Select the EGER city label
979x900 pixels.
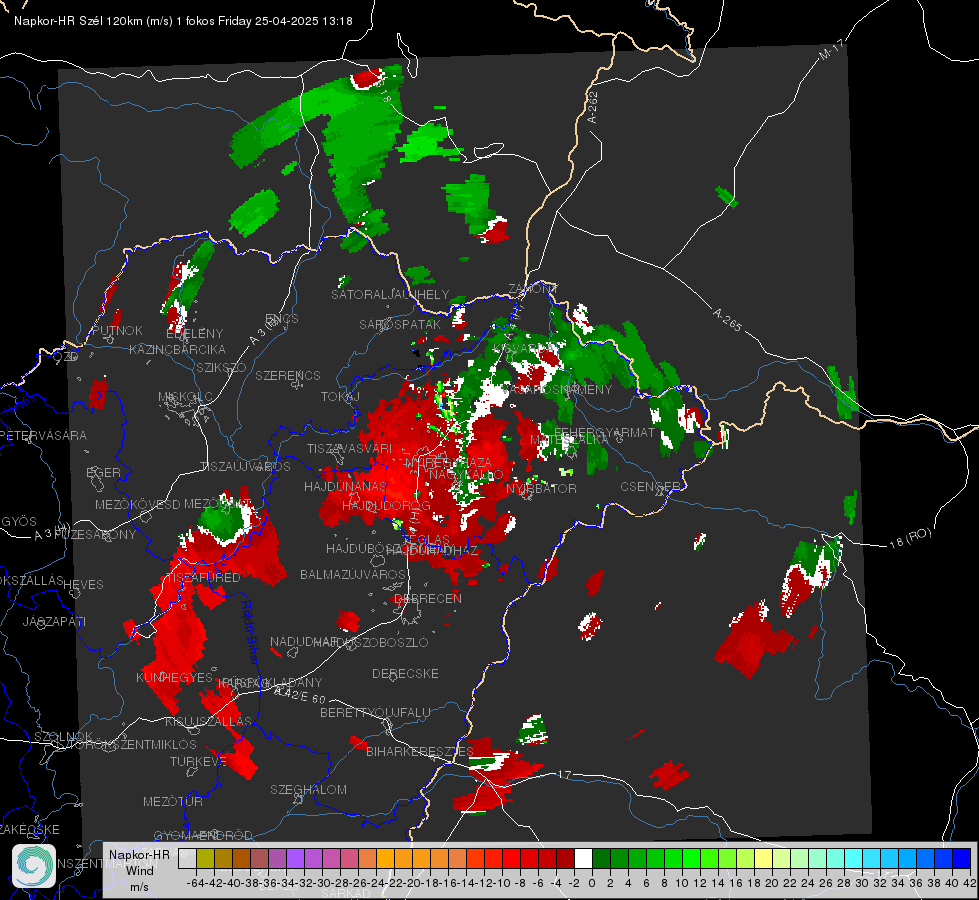pyautogui.click(x=103, y=472)
